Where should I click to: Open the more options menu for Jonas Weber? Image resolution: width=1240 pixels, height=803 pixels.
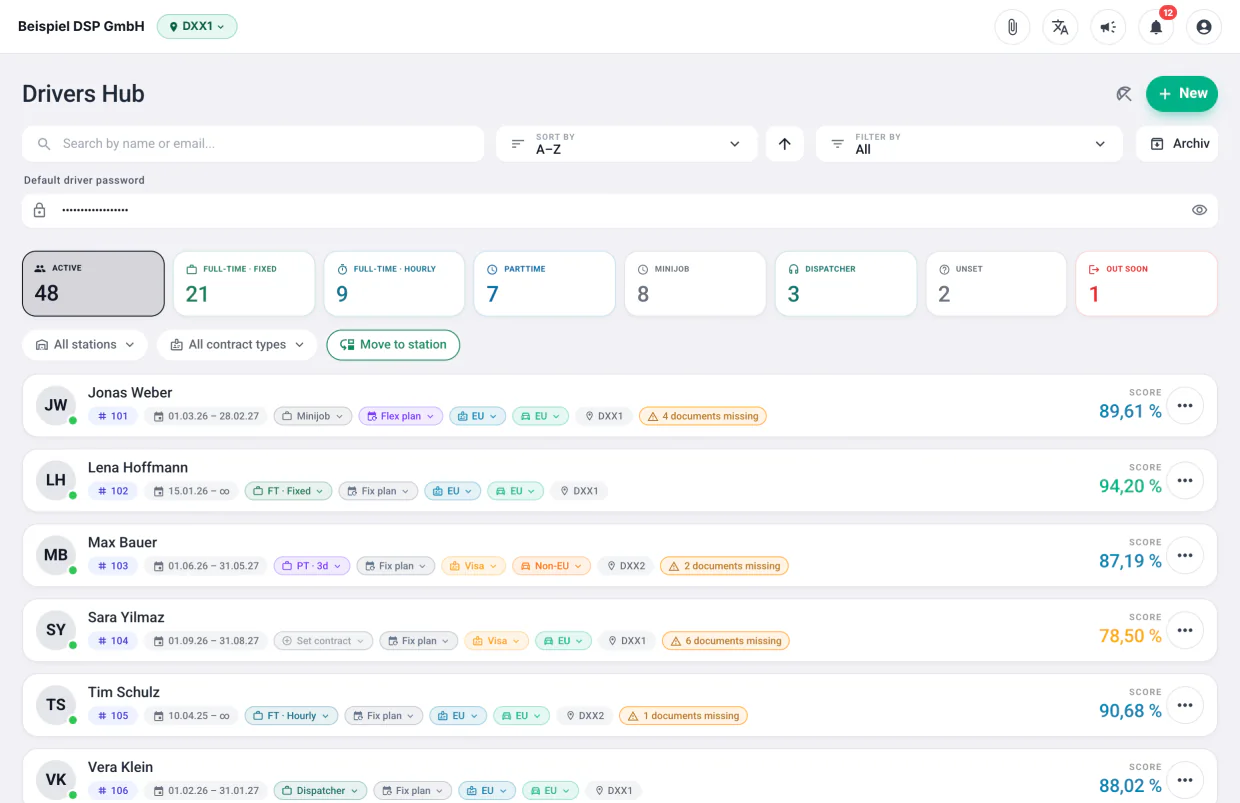[1185, 406]
